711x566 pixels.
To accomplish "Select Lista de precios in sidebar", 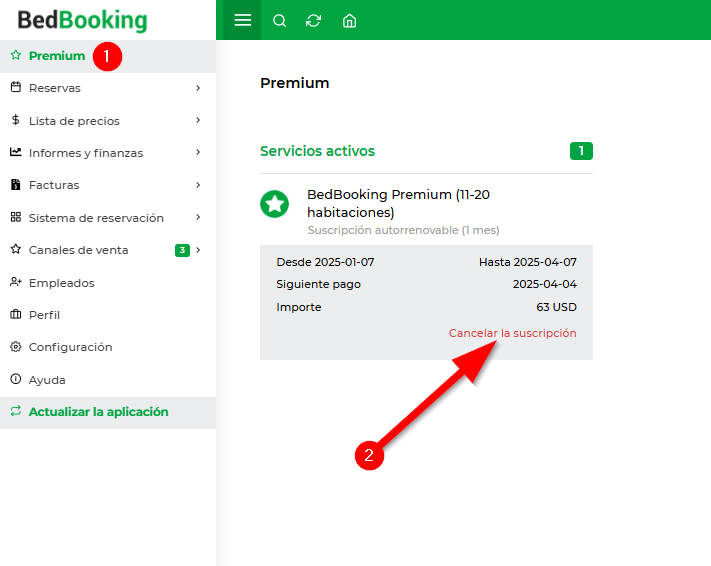I will pyautogui.click(x=108, y=121).
